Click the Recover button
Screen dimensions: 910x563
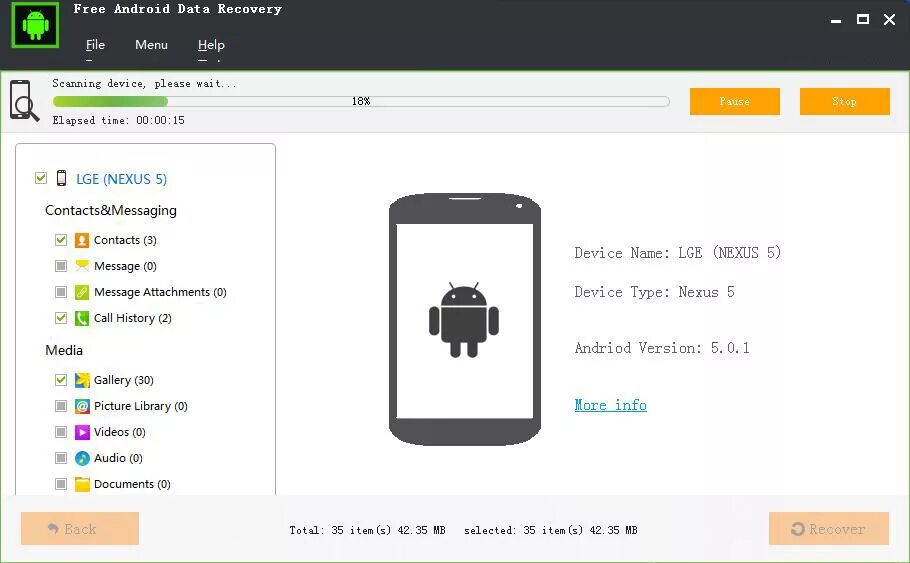(829, 529)
